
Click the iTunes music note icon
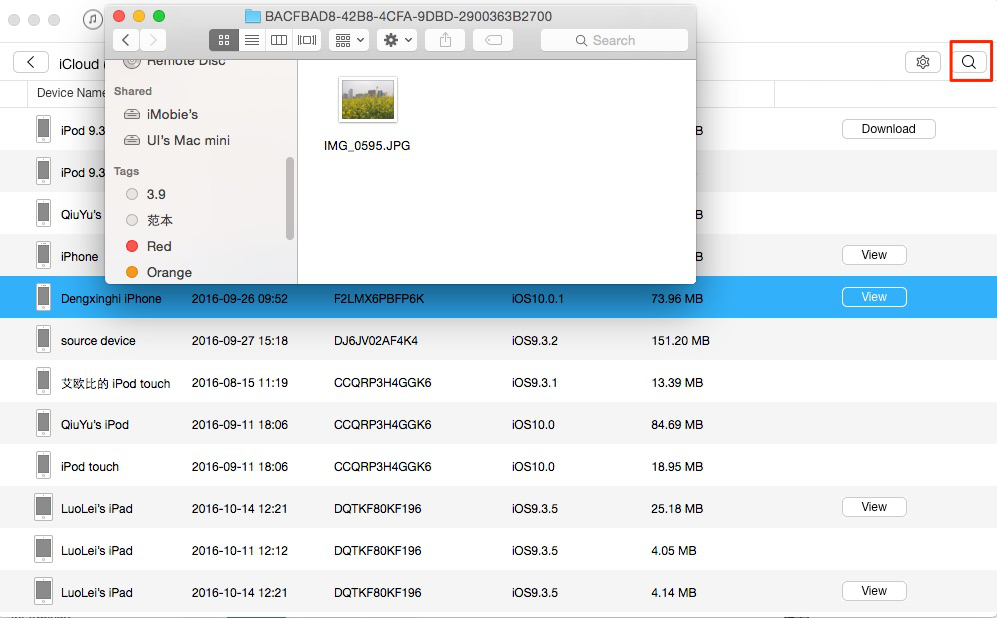(92, 19)
